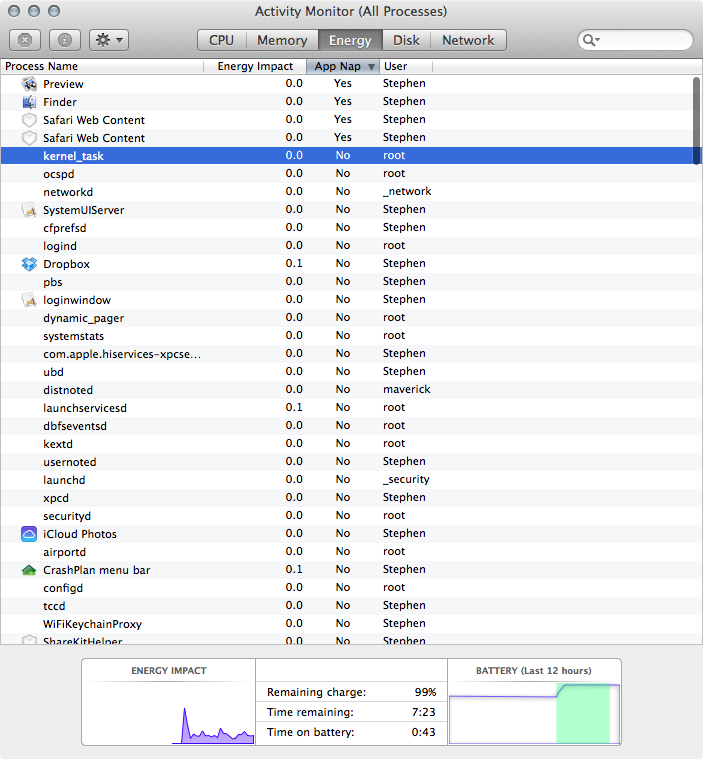The width and height of the screenshot is (703, 759).
Task: Click the Energy Impact graph
Action: (x=168, y=713)
